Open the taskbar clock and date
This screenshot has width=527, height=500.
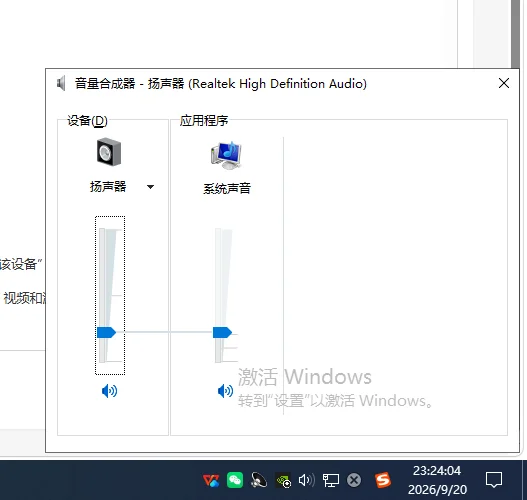[x=437, y=480]
